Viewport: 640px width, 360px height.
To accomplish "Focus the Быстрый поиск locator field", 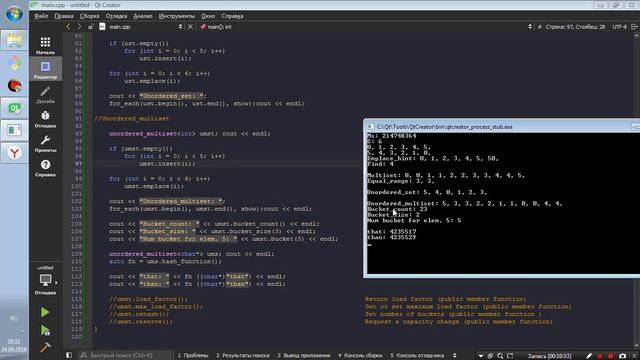I will click(126, 356).
